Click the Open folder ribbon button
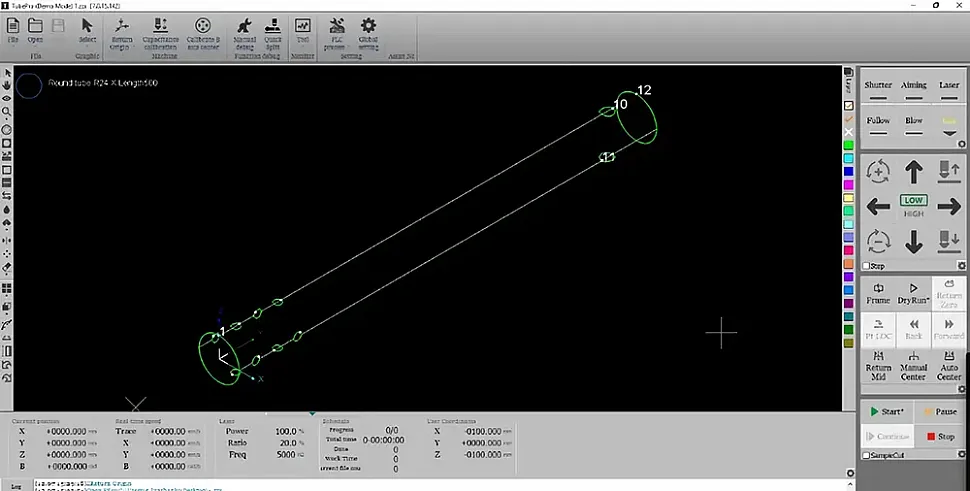Screen dimensions: 970x491 35,30
